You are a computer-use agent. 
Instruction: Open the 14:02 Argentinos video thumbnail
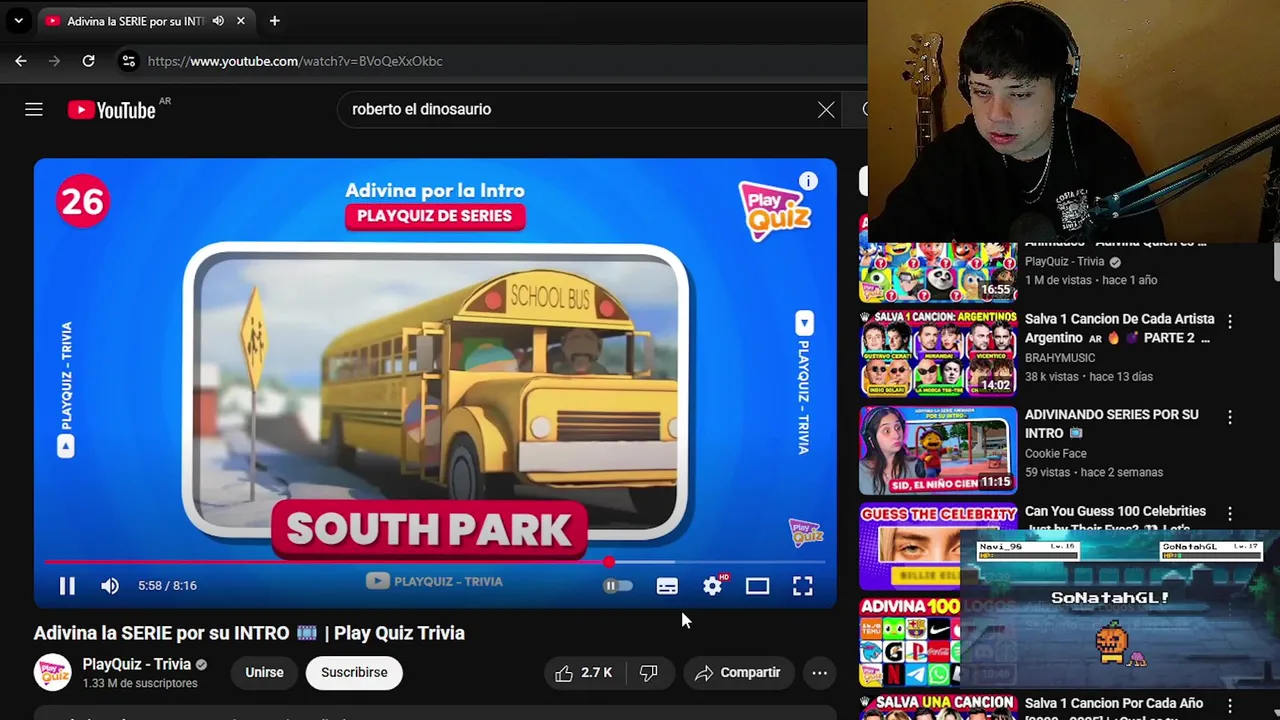tap(938, 353)
